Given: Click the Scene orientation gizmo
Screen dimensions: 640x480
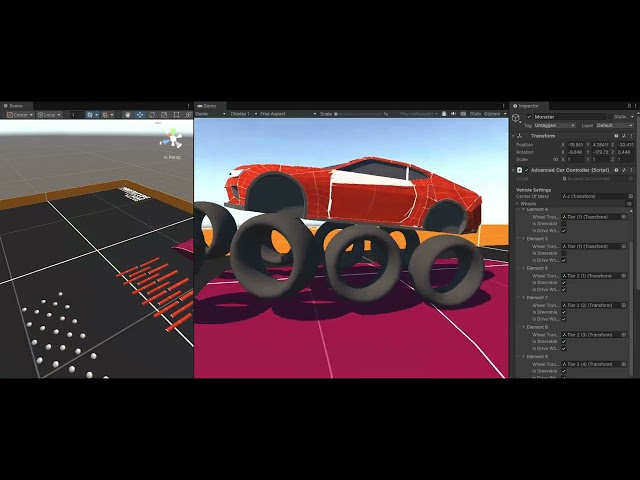Looking at the screenshot, I should pyautogui.click(x=173, y=139).
